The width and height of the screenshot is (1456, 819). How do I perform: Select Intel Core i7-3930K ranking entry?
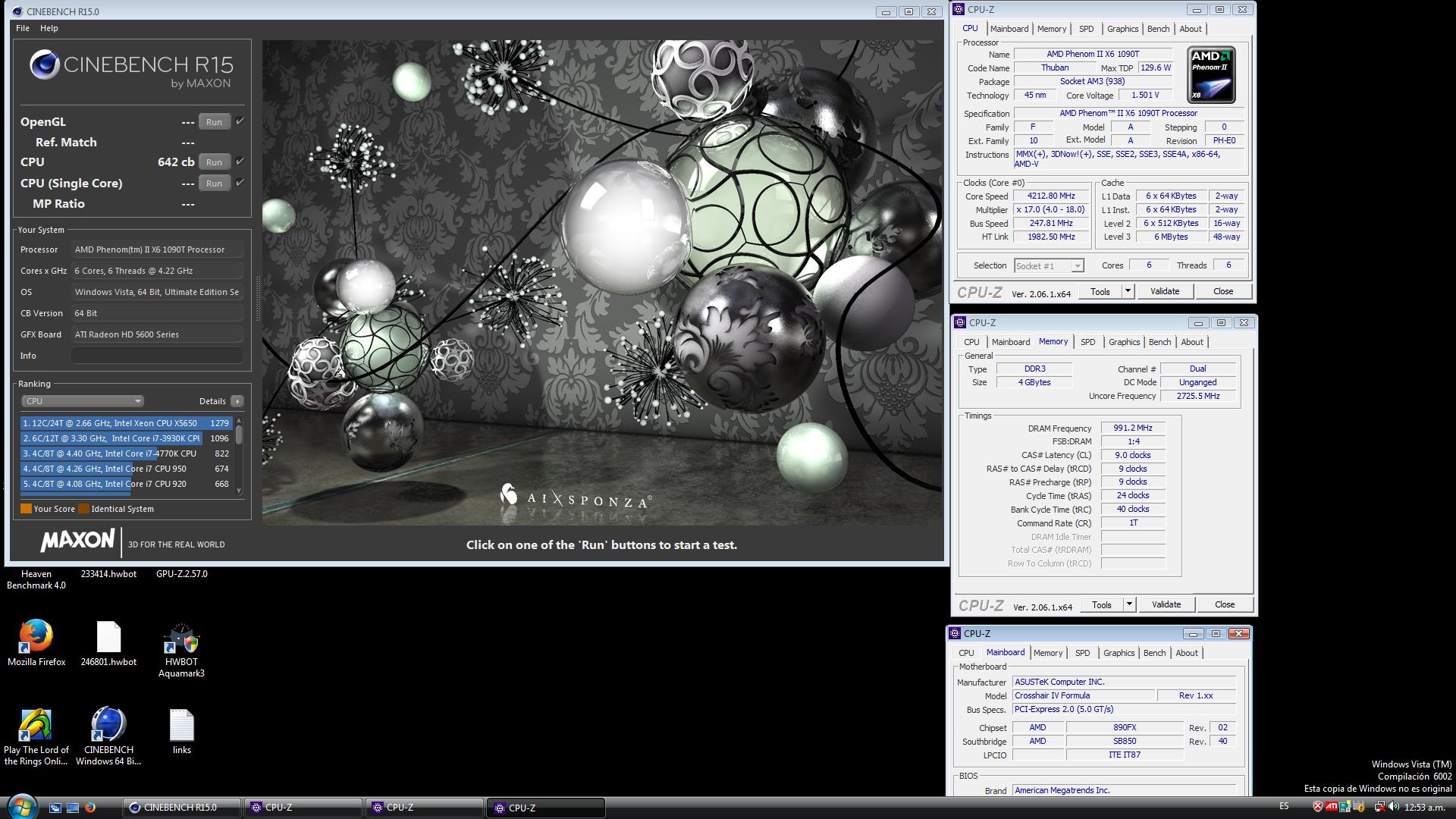click(x=126, y=438)
